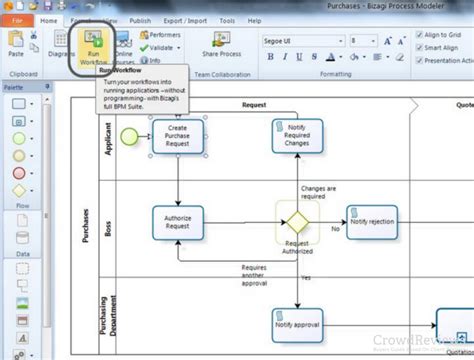Open Online Courses in the ribbon
Viewport: 474px width, 360px height.
coord(124,47)
